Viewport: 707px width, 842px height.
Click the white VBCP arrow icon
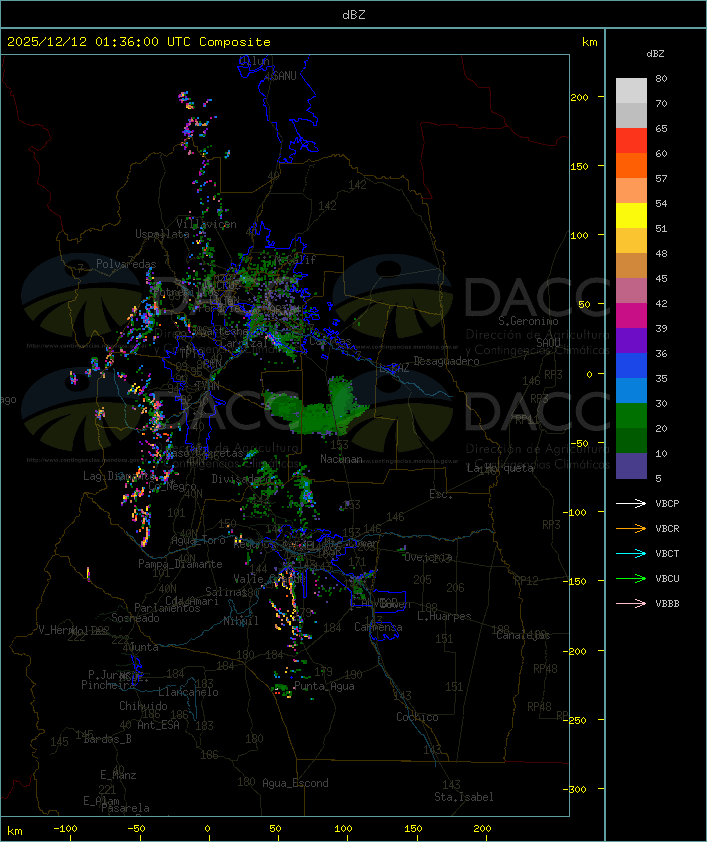point(631,503)
